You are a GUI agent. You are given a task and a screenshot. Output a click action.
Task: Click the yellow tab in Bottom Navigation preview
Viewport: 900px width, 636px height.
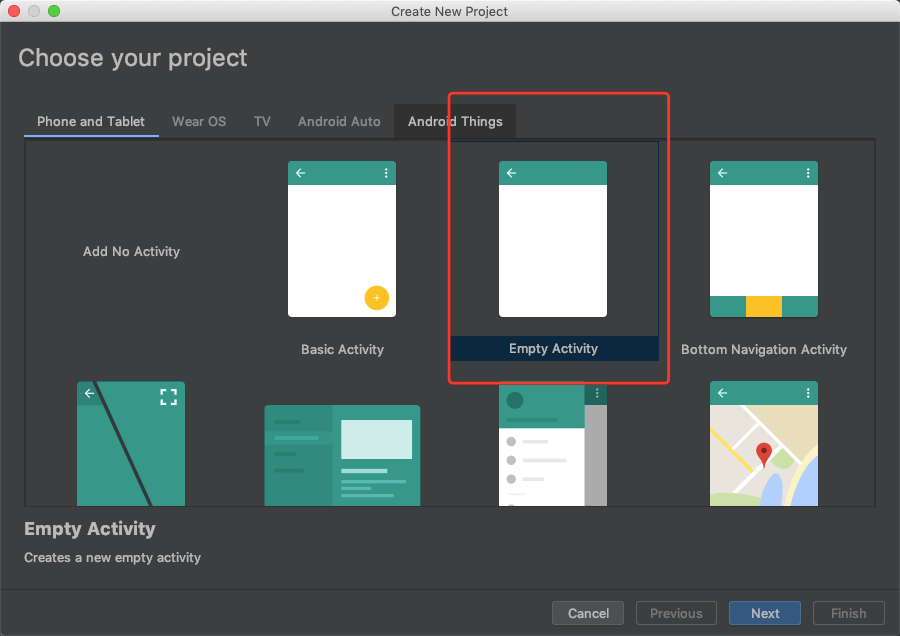(764, 307)
